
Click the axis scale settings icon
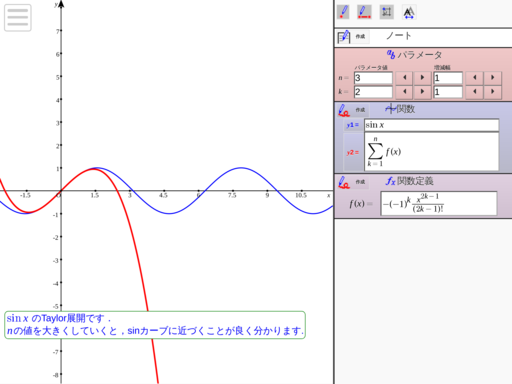point(387,12)
